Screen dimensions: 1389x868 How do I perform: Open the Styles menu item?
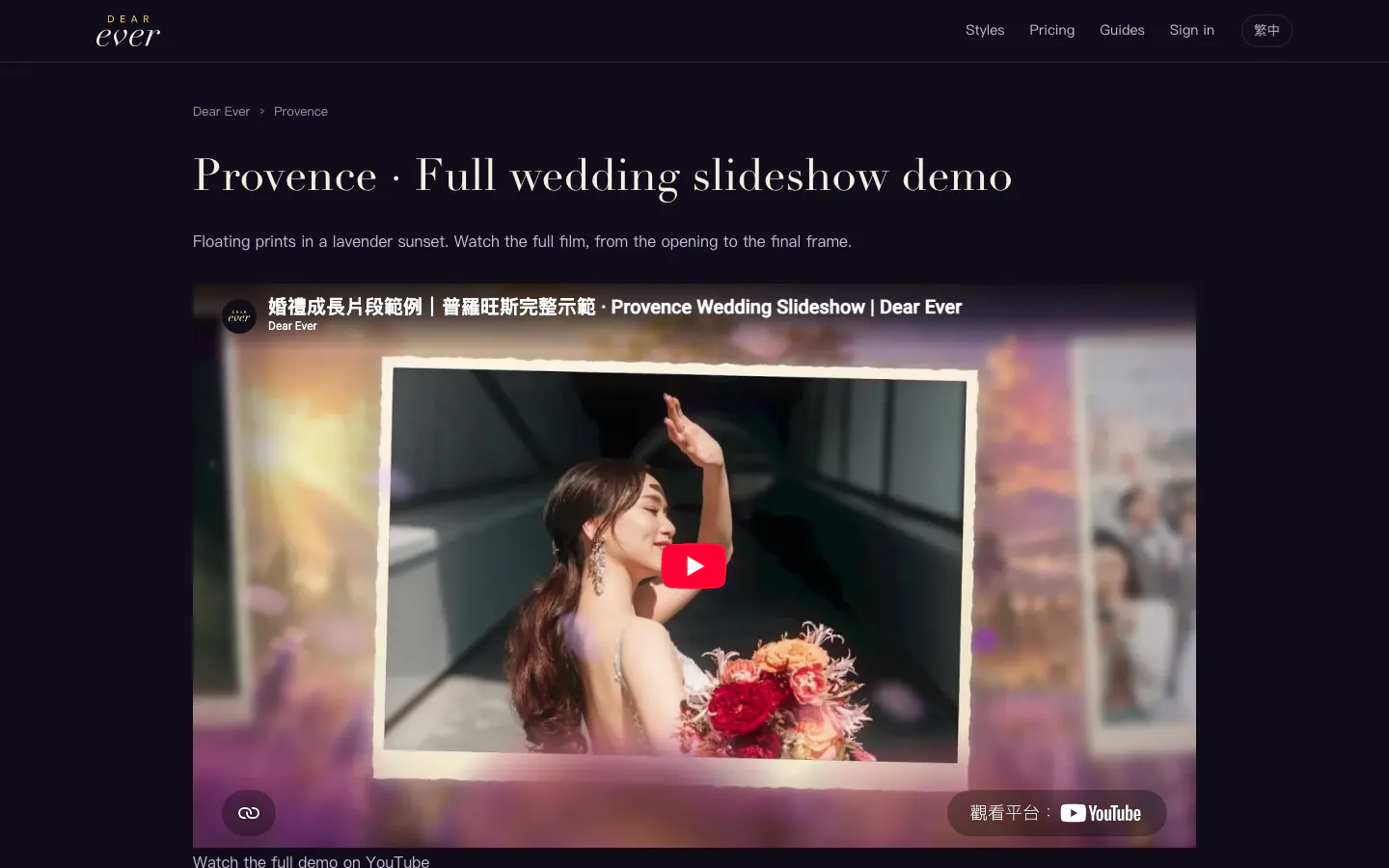pos(985,30)
